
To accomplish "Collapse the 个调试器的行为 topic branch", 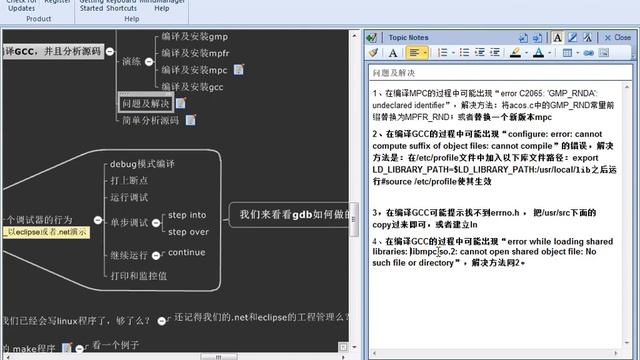I will point(98,220).
